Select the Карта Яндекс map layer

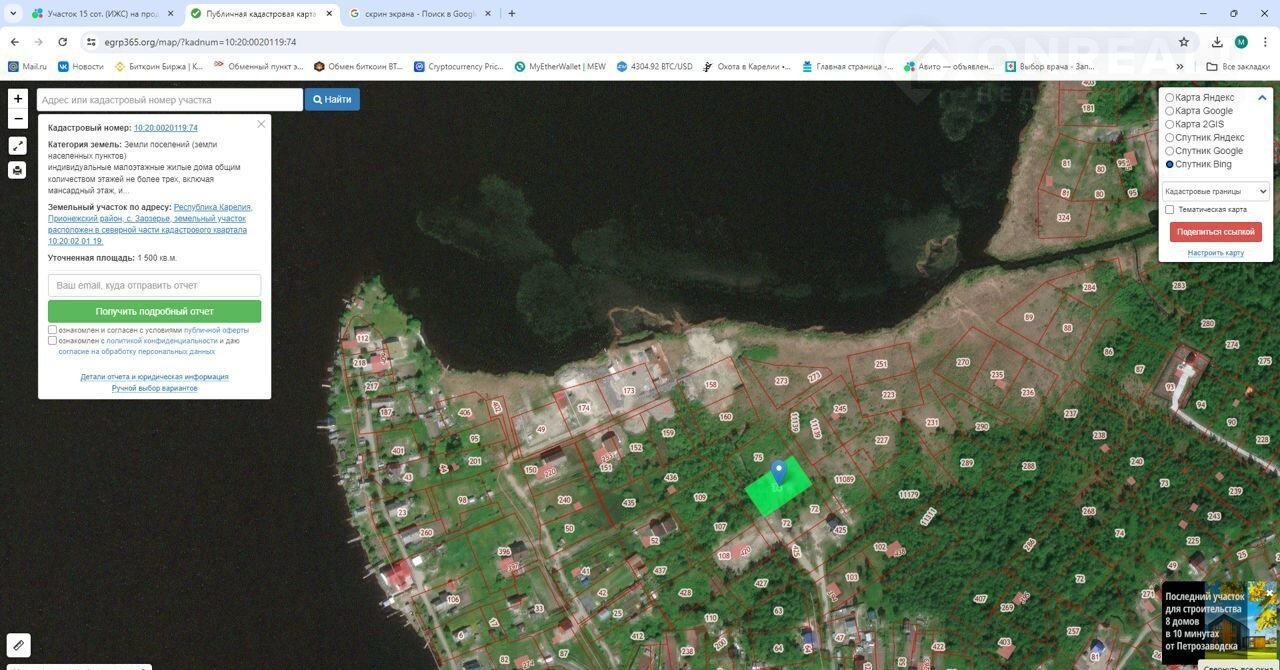click(1170, 98)
